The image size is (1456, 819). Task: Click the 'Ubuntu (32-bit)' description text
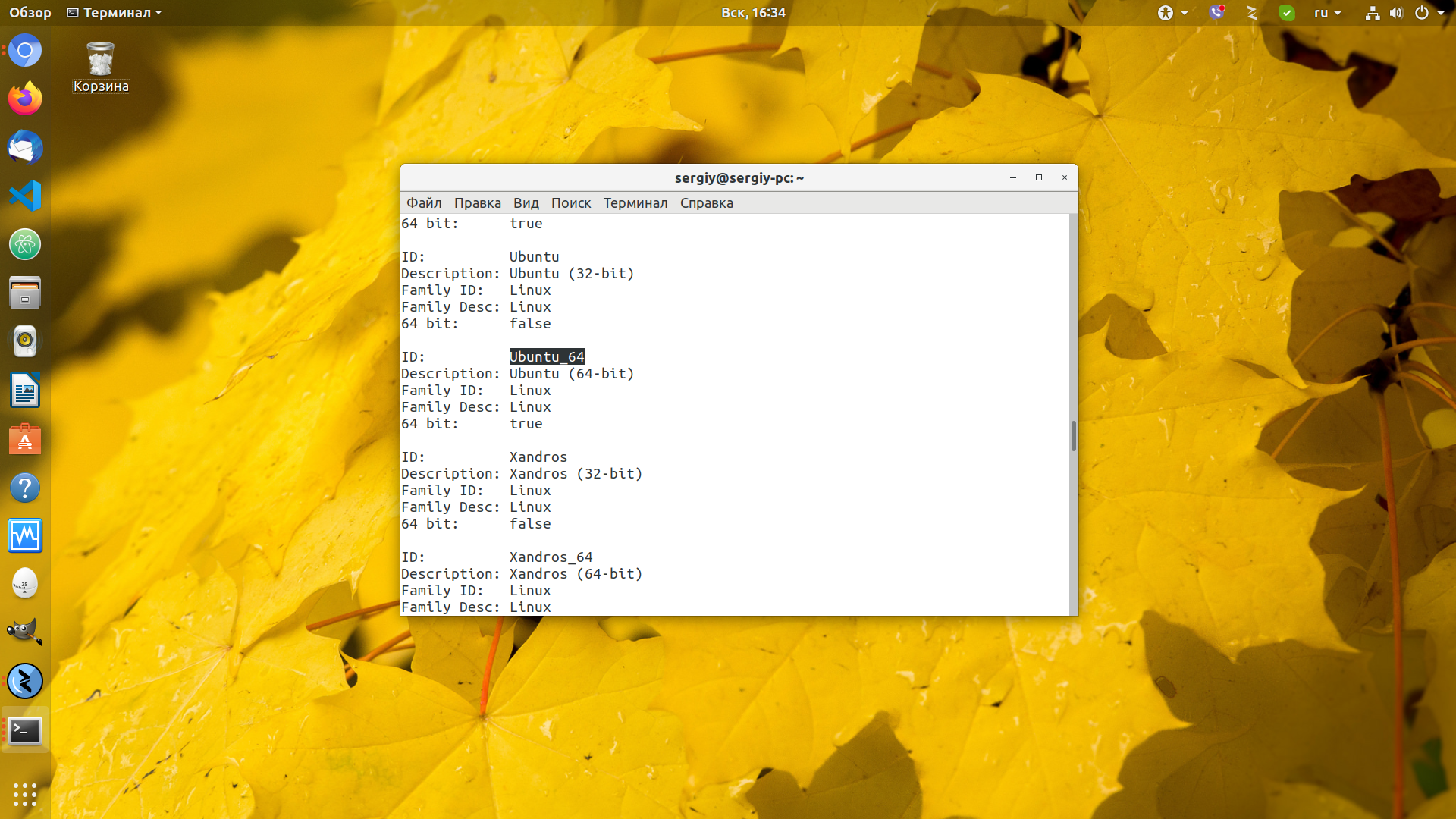click(572, 273)
